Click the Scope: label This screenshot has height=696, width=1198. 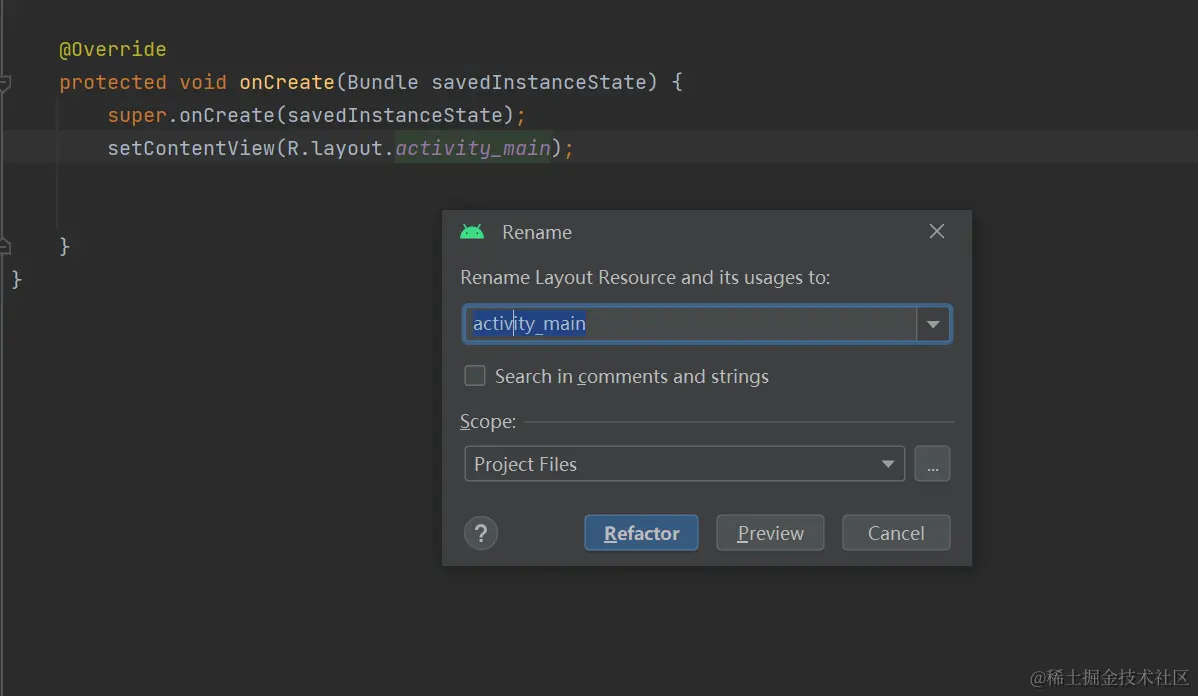coord(487,422)
